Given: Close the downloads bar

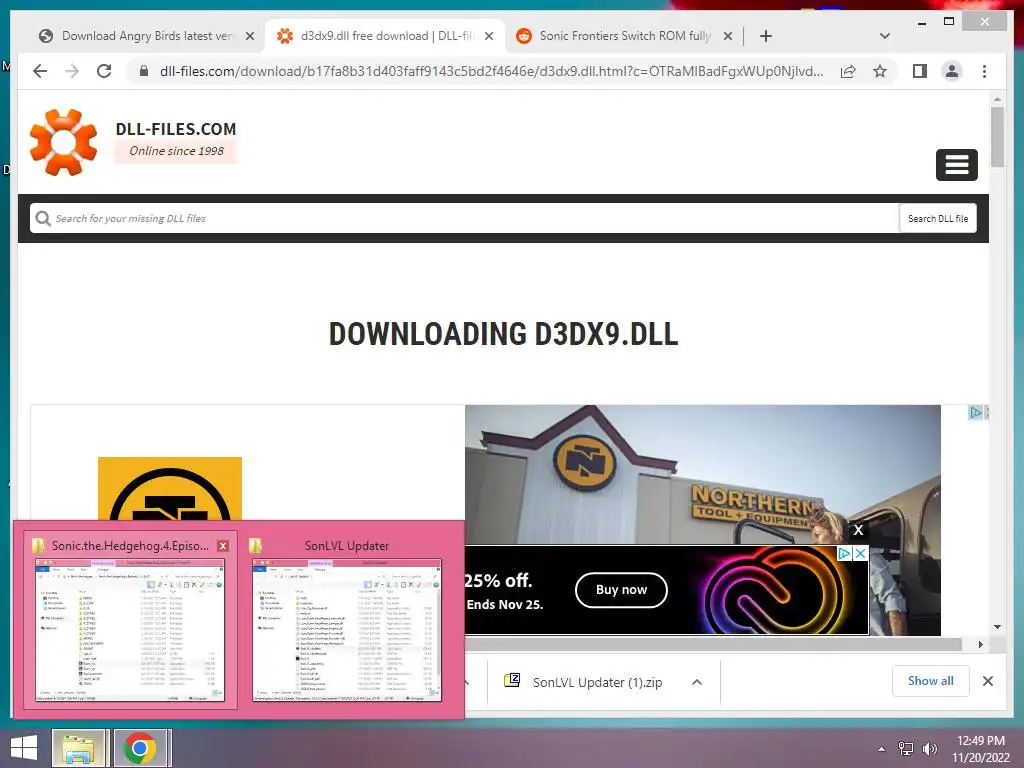Looking at the screenshot, I should coord(987,681).
